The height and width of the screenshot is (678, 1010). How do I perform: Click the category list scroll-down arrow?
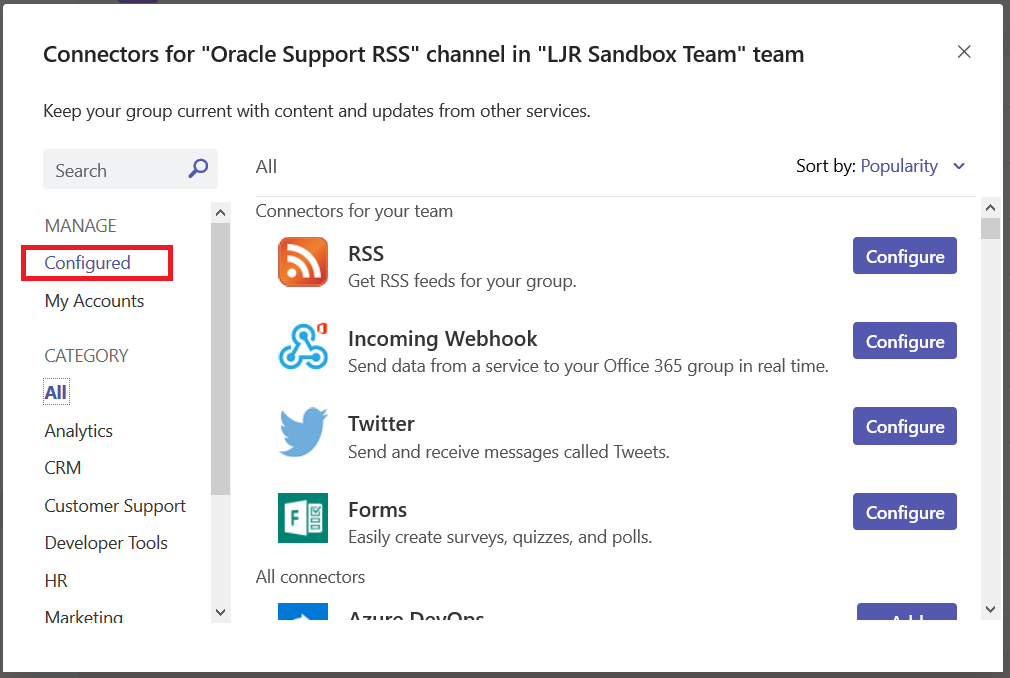click(220, 612)
